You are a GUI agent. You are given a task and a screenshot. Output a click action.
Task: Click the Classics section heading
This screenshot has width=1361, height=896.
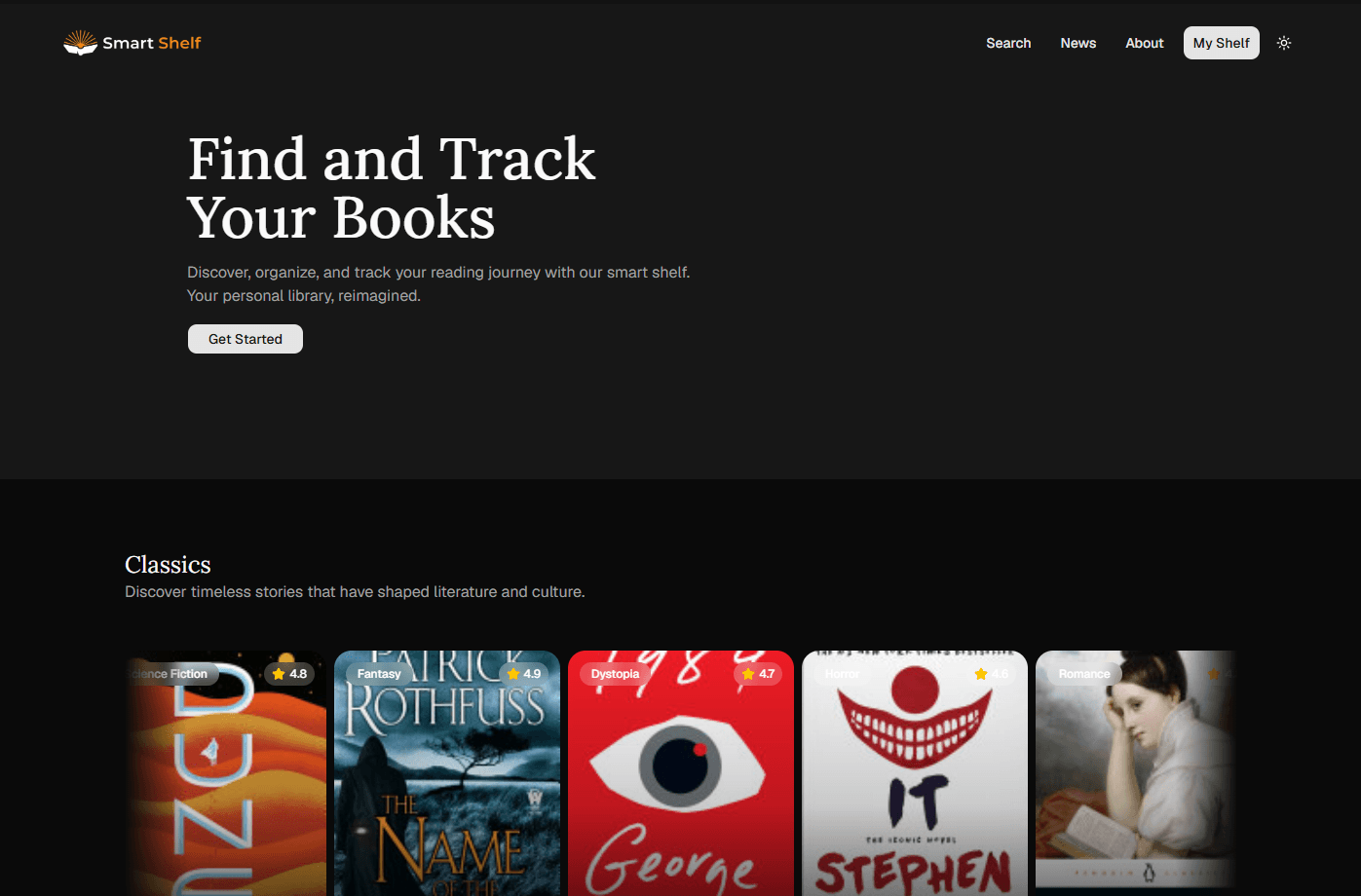tap(168, 565)
